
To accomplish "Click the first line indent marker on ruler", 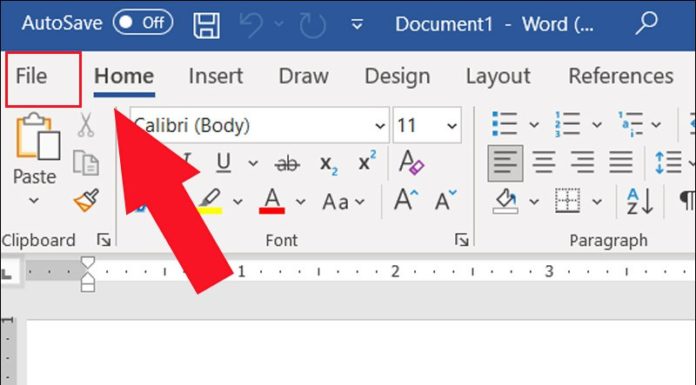I will pyautogui.click(x=88, y=262).
